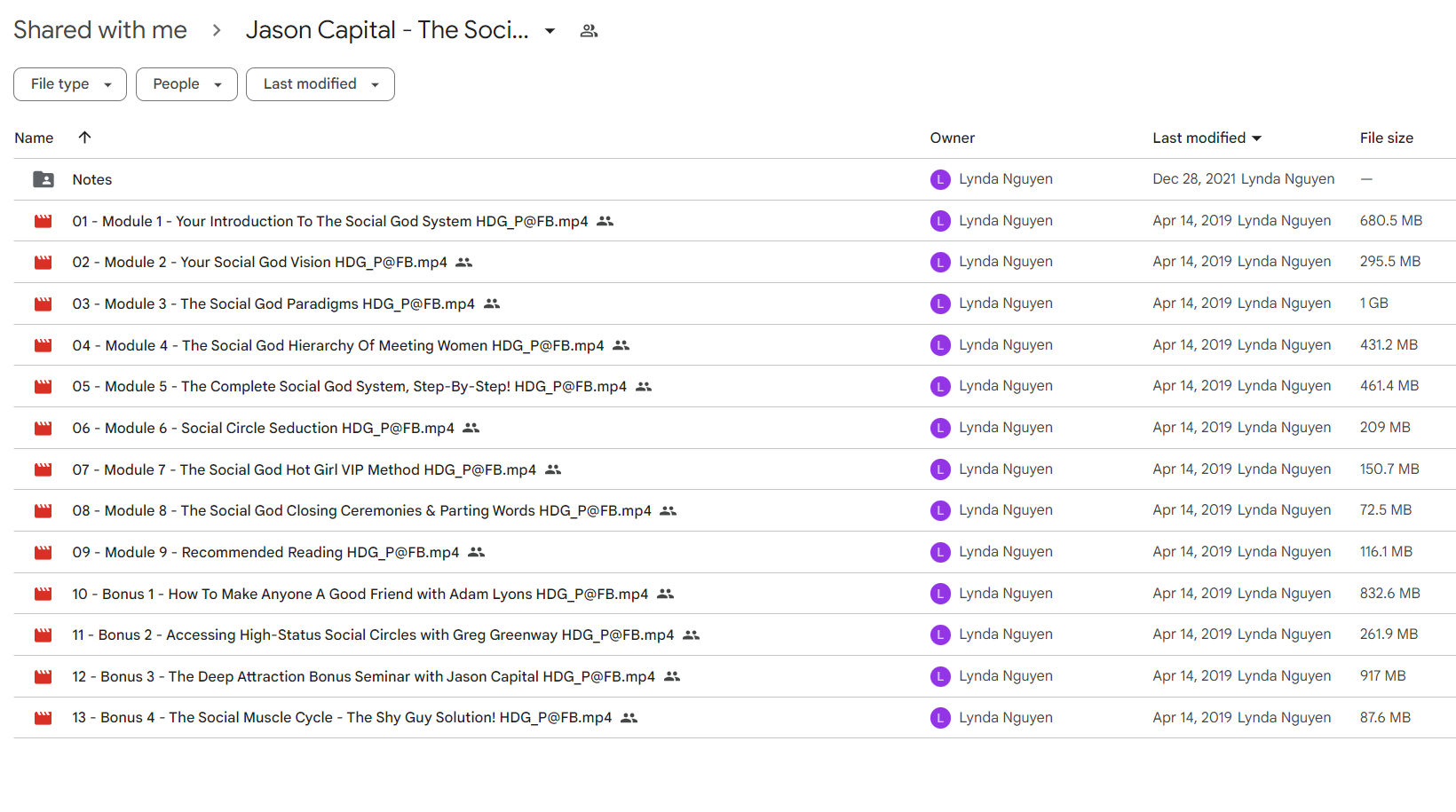Click video icon for 01 - Module 1
The height and width of the screenshot is (812, 1456).
click(43, 221)
